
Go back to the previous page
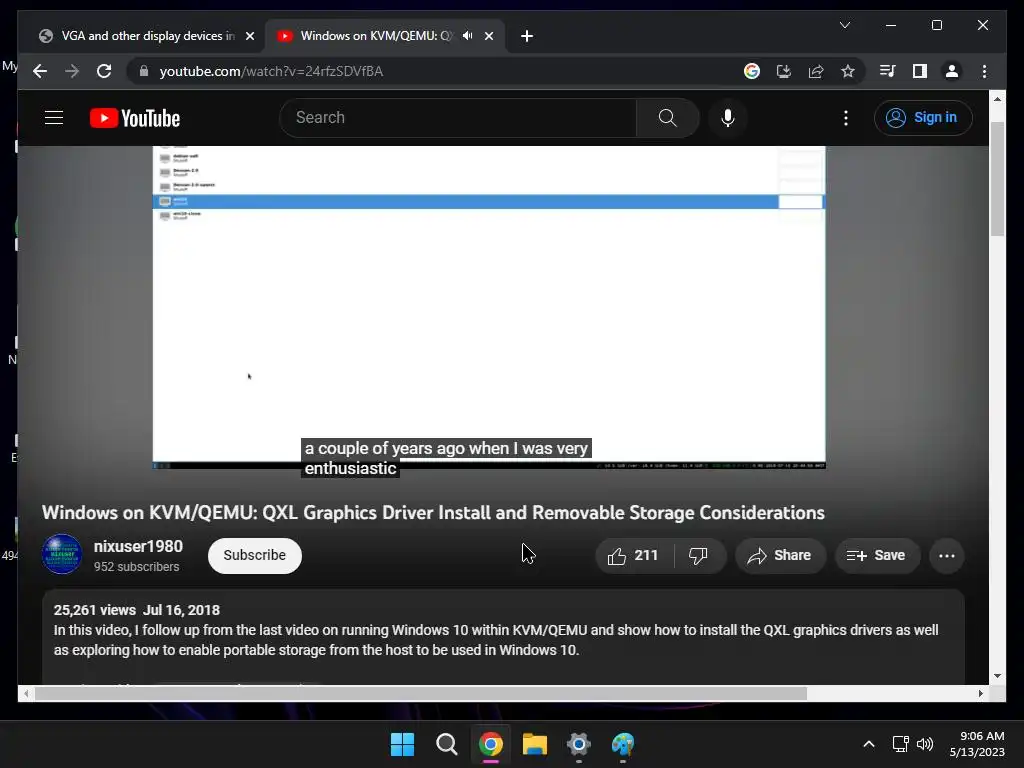click(40, 71)
